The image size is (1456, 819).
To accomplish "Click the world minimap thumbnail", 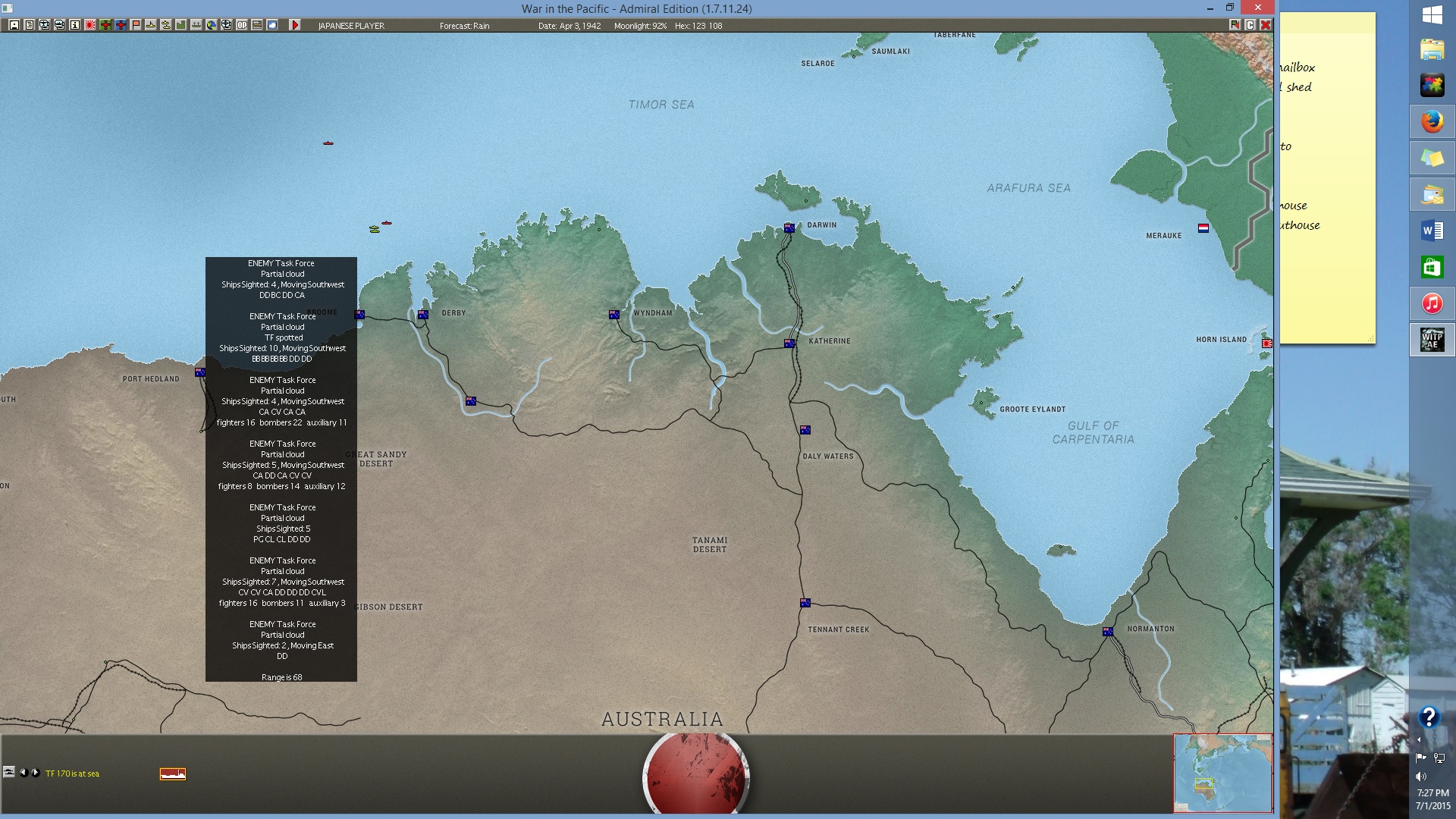I will tap(1222, 773).
